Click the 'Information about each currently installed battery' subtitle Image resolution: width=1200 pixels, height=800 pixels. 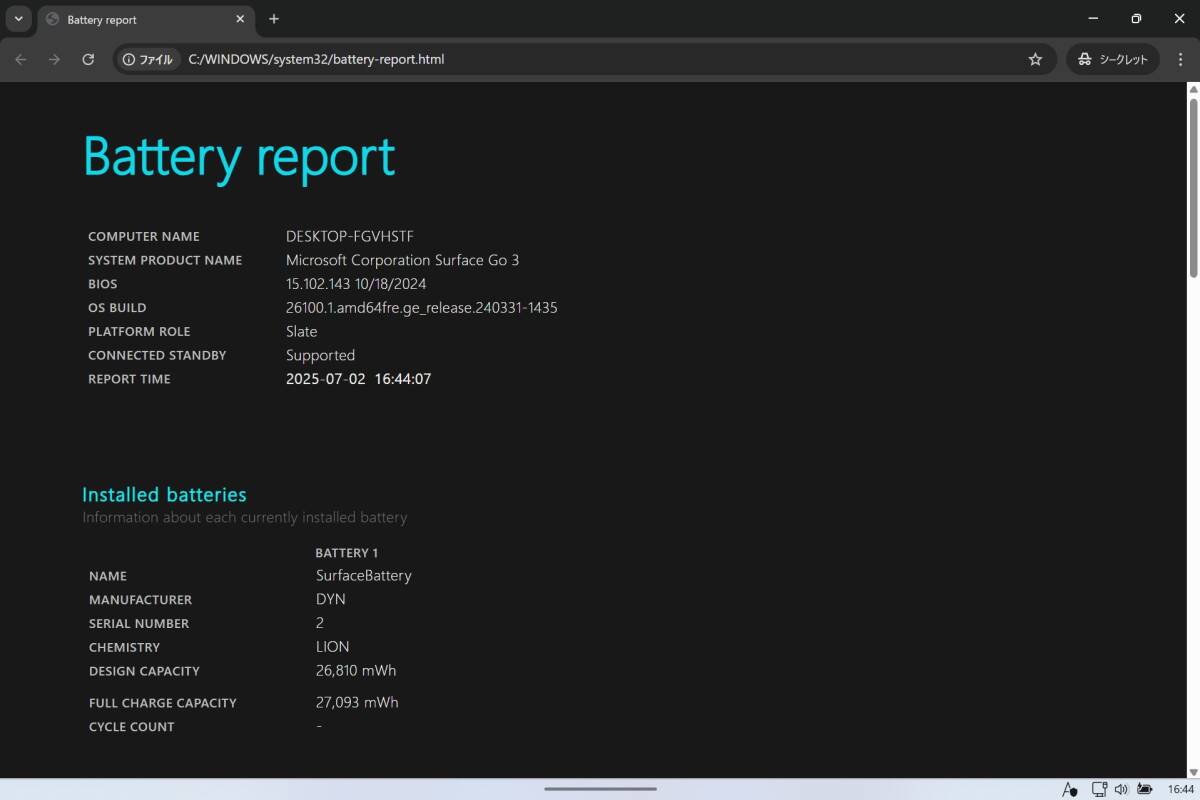tap(245, 518)
